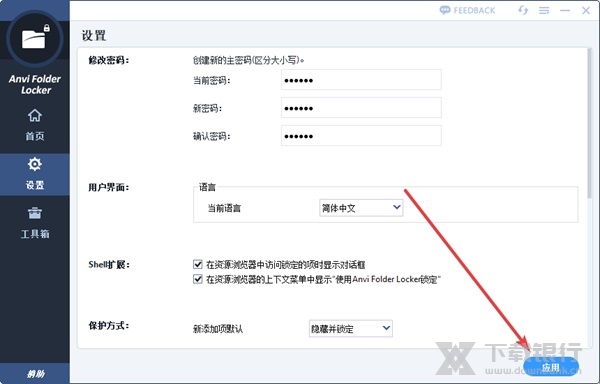Expand the 隐藏并锁定 protection method dropdown
The image size is (600, 384).
[x=351, y=328]
